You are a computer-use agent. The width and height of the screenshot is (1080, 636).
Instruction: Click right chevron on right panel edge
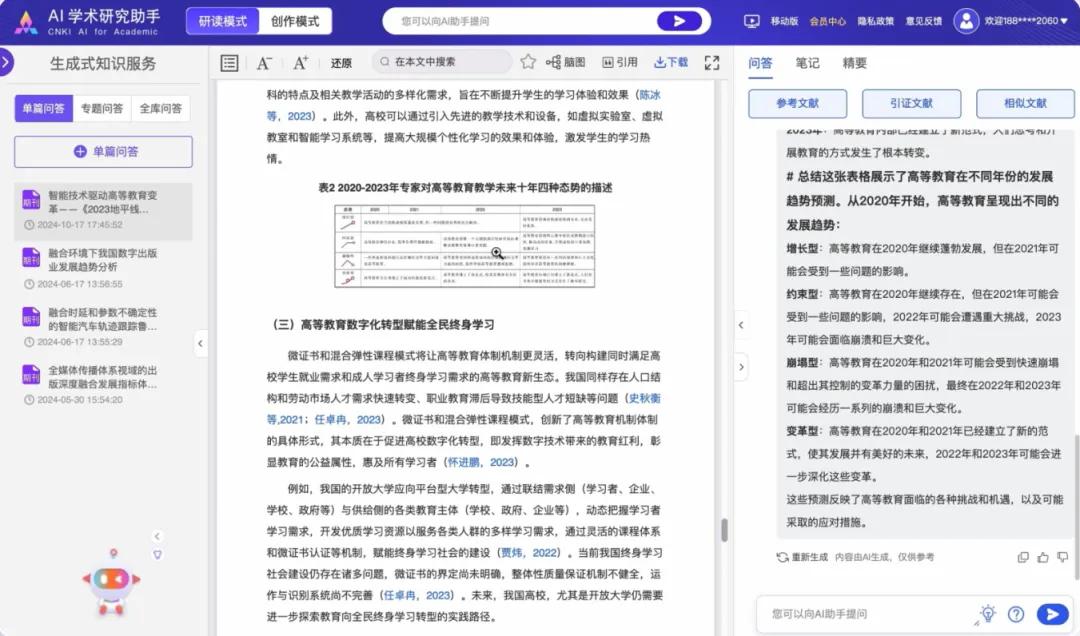pyautogui.click(x=741, y=367)
